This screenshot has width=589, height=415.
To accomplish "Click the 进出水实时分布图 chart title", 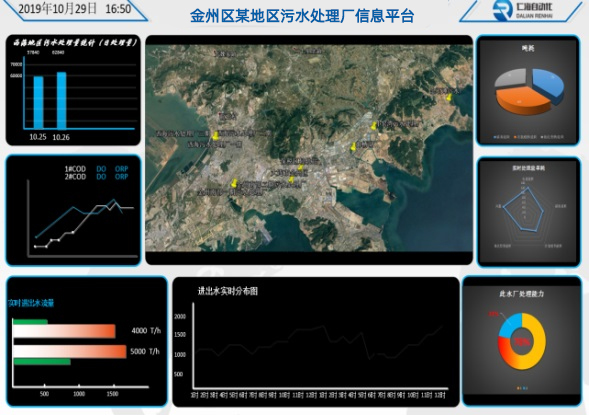I will (228, 291).
